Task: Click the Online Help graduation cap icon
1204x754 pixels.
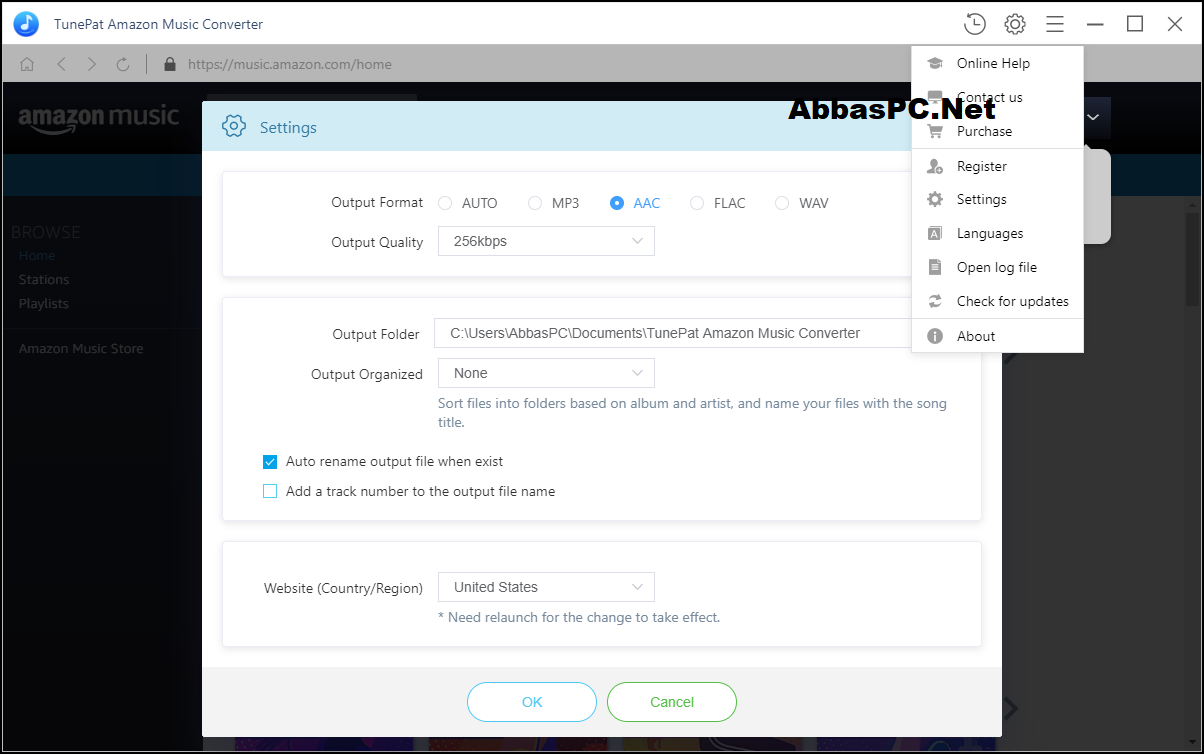Action: (x=935, y=63)
